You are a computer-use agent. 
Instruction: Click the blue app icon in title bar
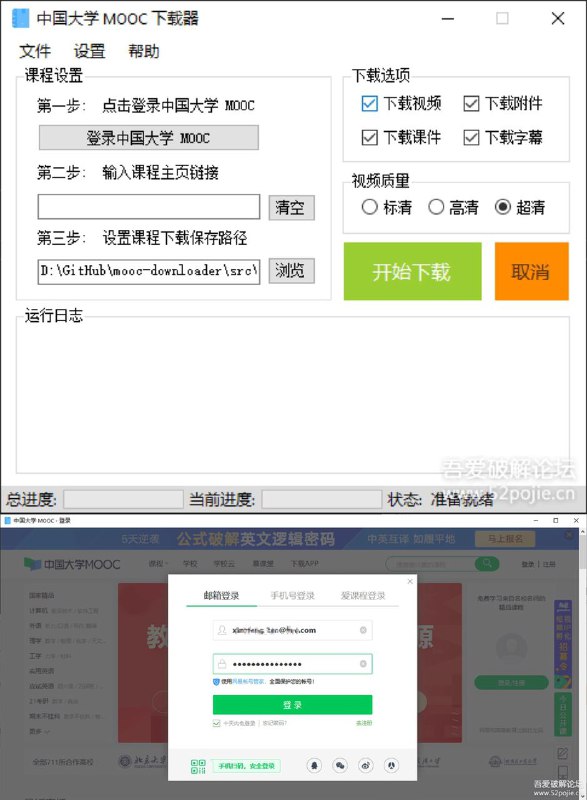click(x=21, y=18)
